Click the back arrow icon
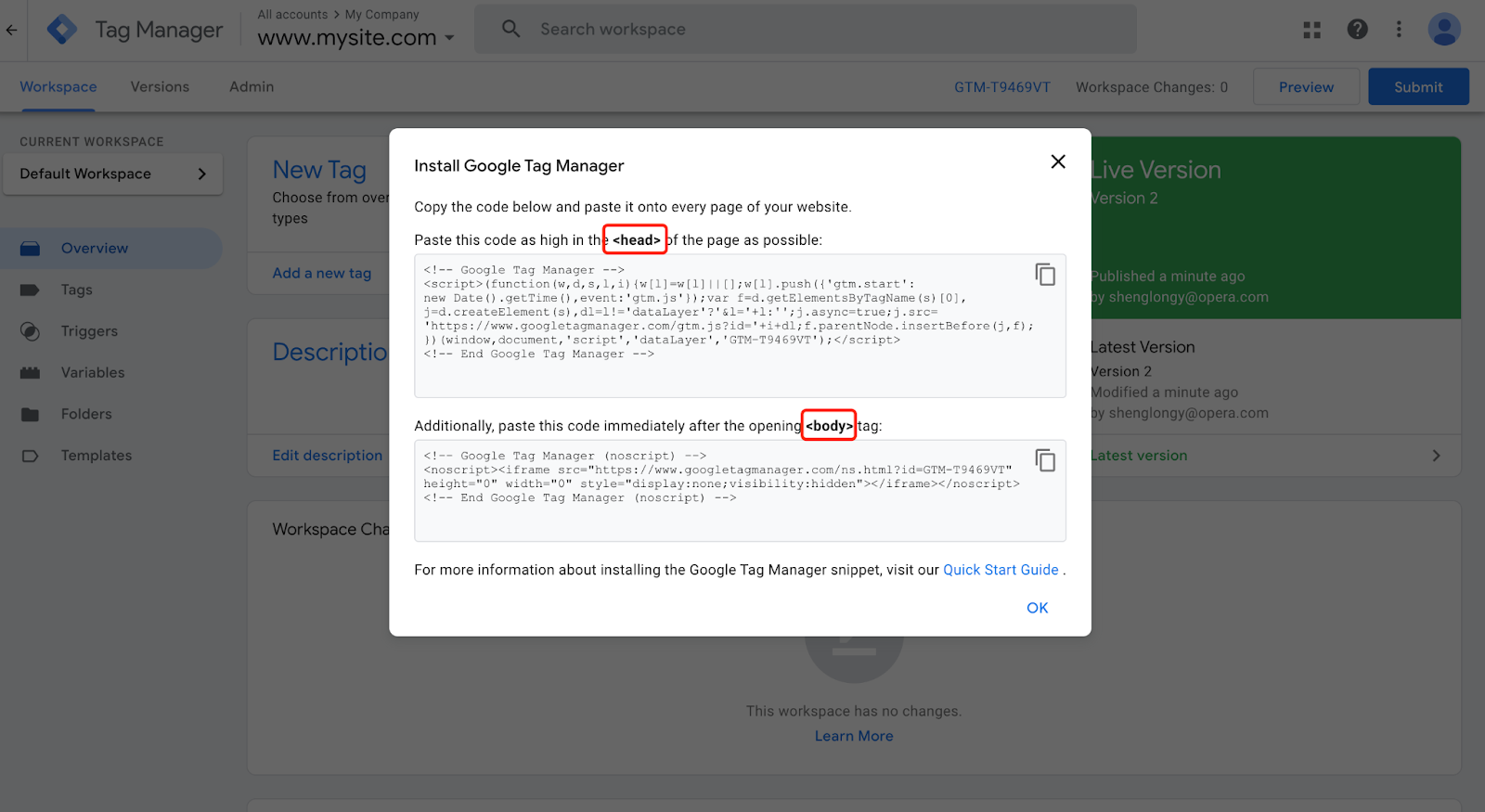The image size is (1485, 812). 12,30
